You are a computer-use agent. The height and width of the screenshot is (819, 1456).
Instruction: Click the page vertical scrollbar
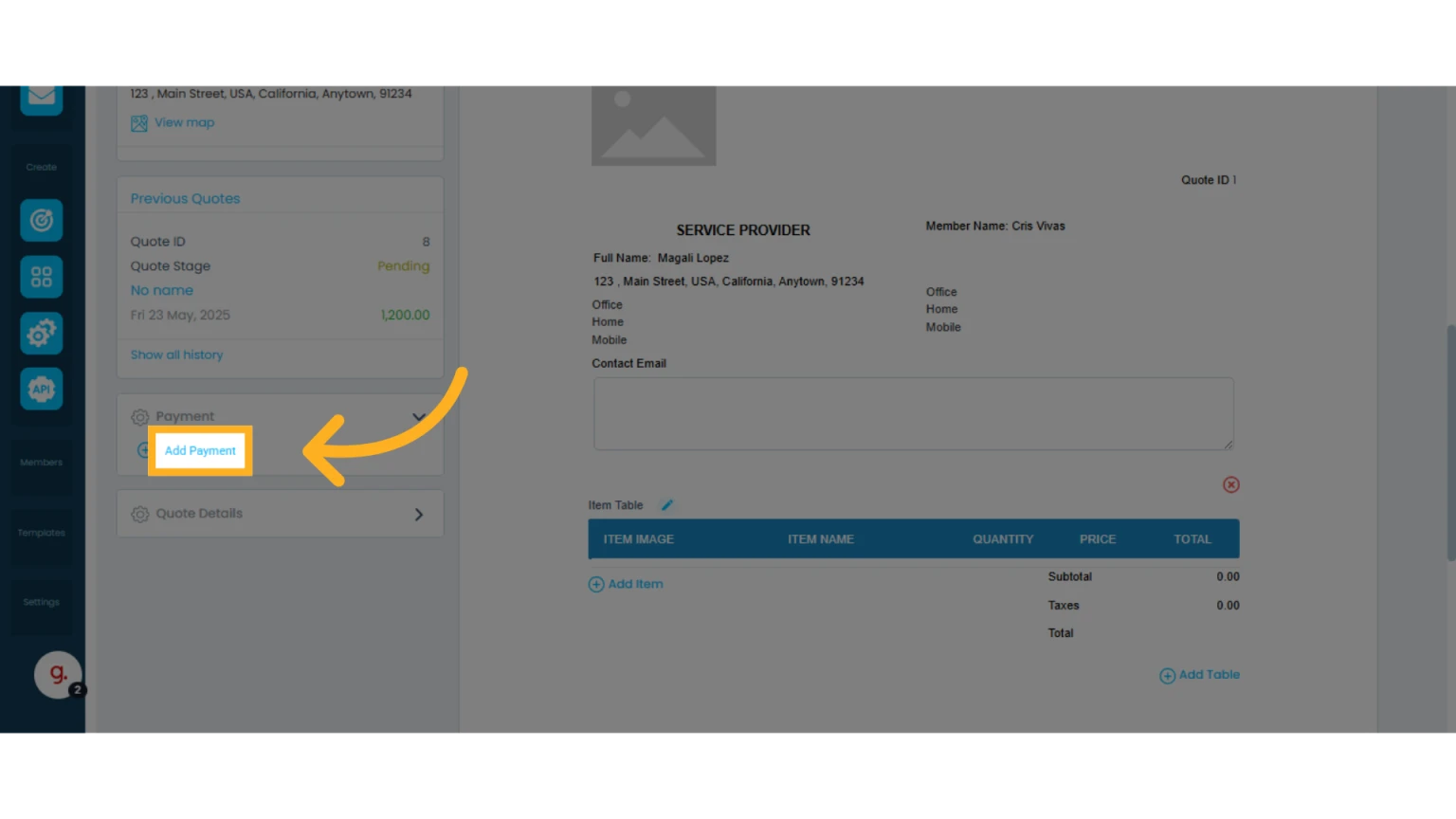point(1450,443)
